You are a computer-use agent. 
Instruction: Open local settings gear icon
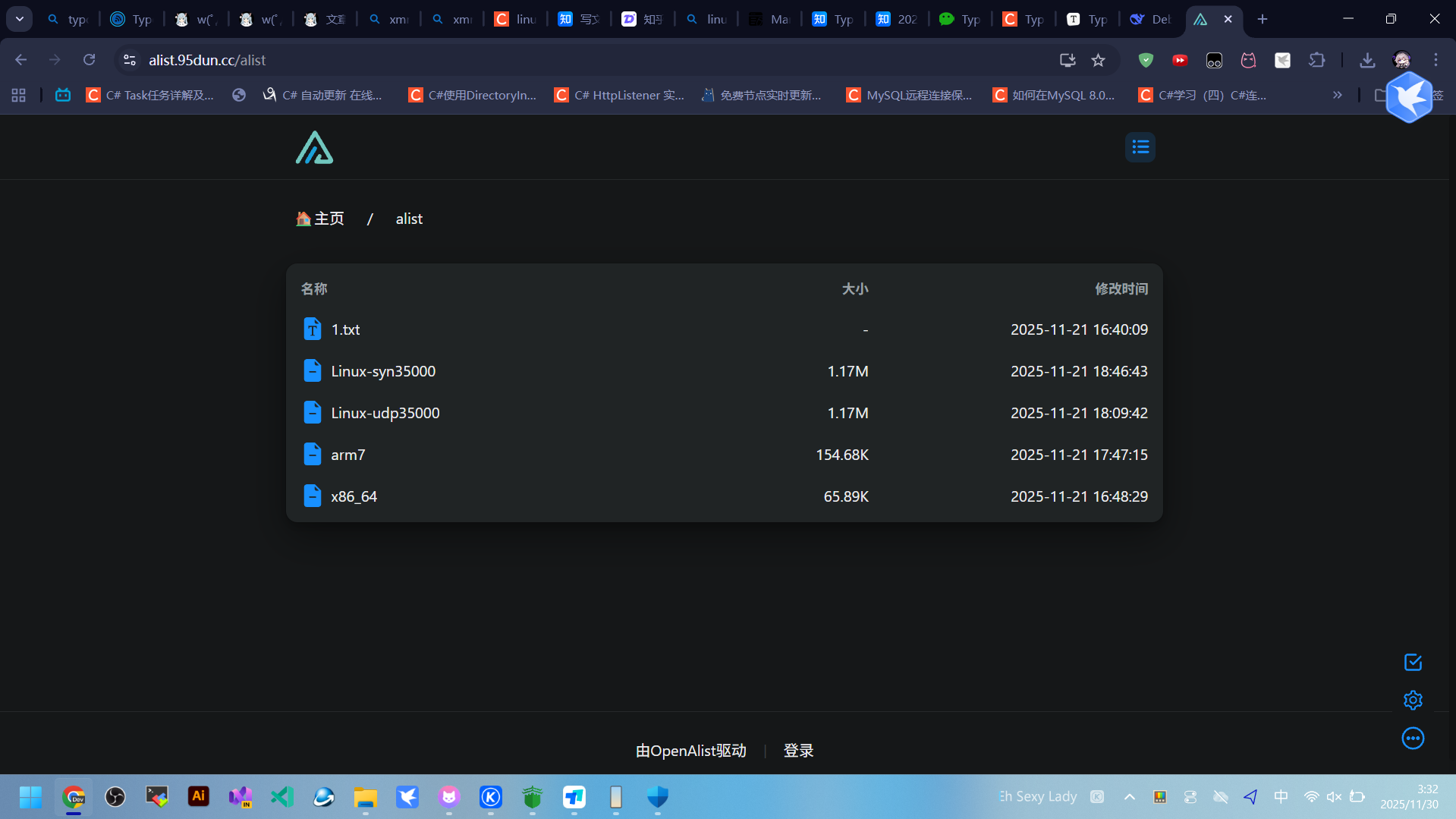point(1412,701)
